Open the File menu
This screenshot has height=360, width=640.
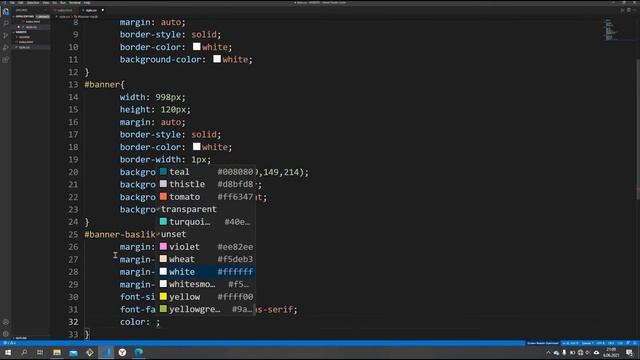(x=12, y=3)
